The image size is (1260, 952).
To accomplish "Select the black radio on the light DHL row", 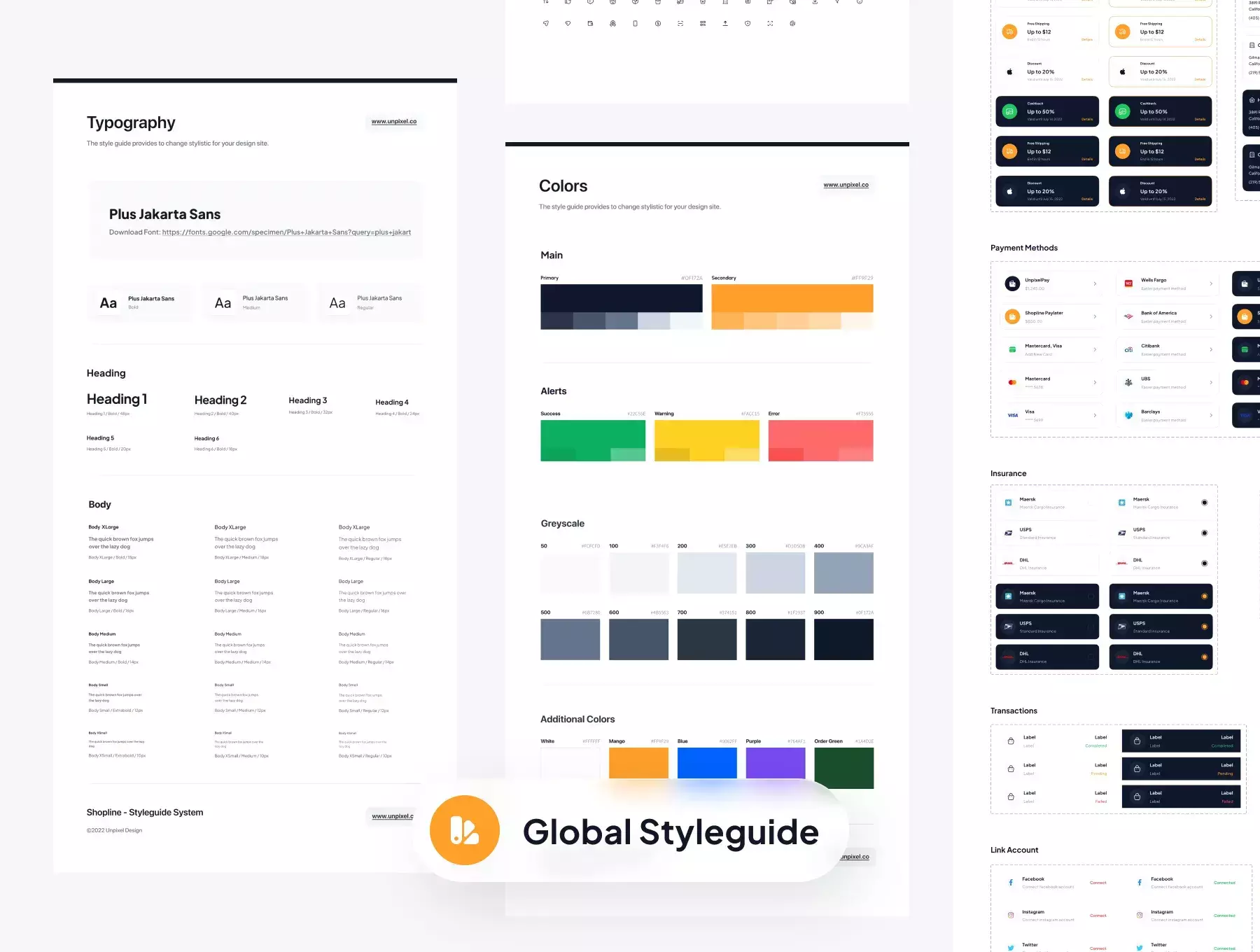I will (1205, 563).
